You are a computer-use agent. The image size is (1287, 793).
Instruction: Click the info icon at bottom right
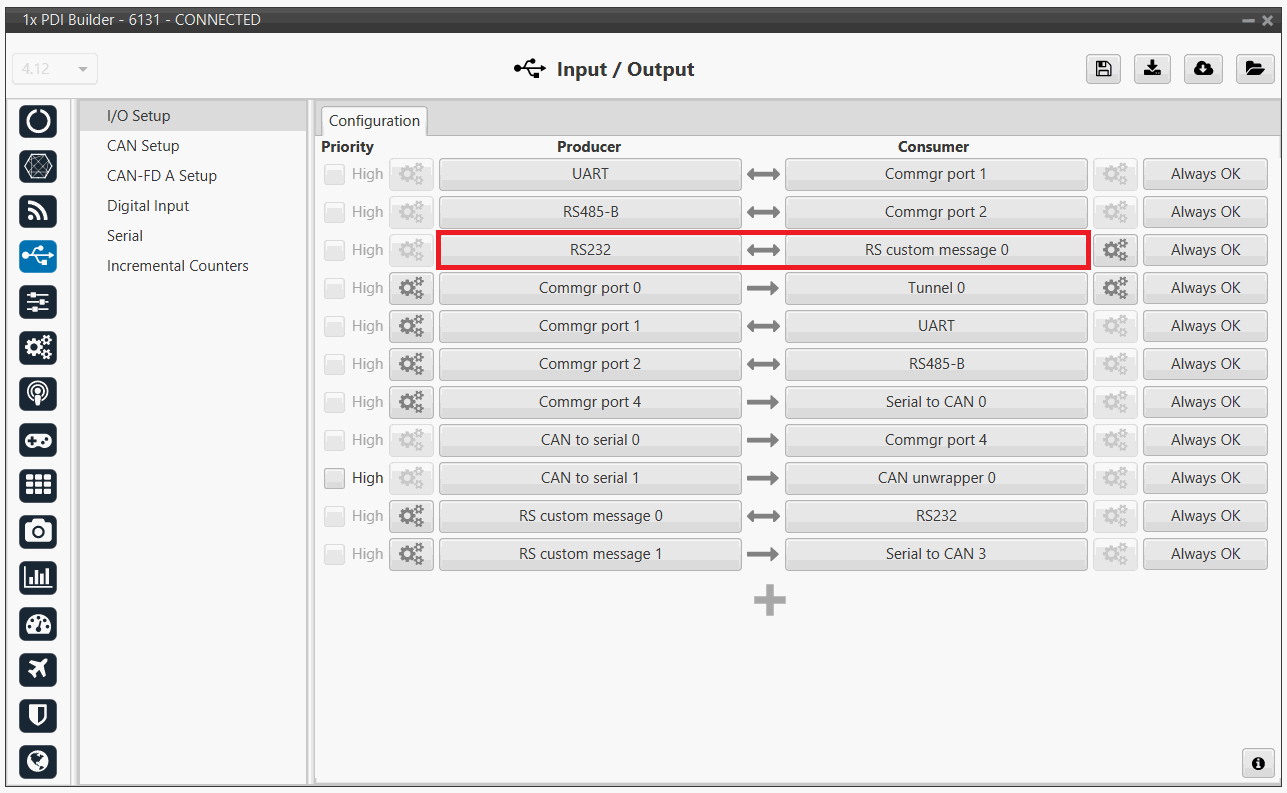pyautogui.click(x=1258, y=762)
